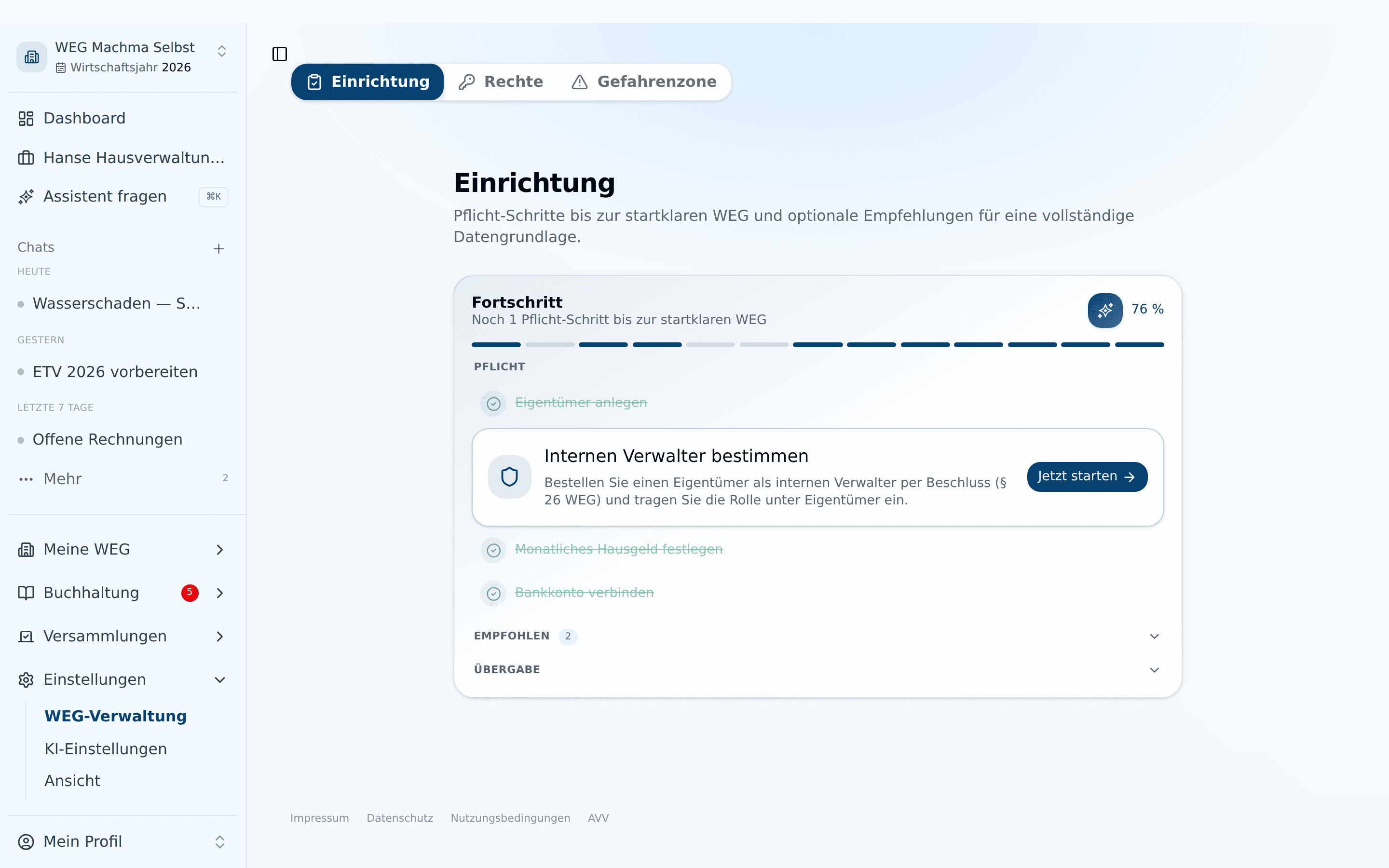The height and width of the screenshot is (868, 1389).
Task: Click the WEG building logo icon
Action: tap(31, 57)
